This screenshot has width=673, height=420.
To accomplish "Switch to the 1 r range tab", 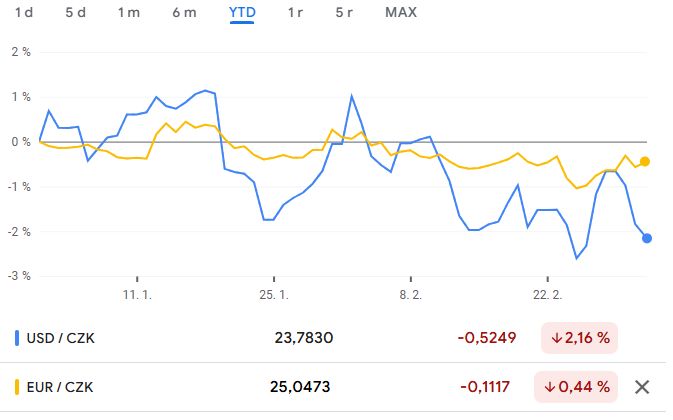I will point(295,12).
